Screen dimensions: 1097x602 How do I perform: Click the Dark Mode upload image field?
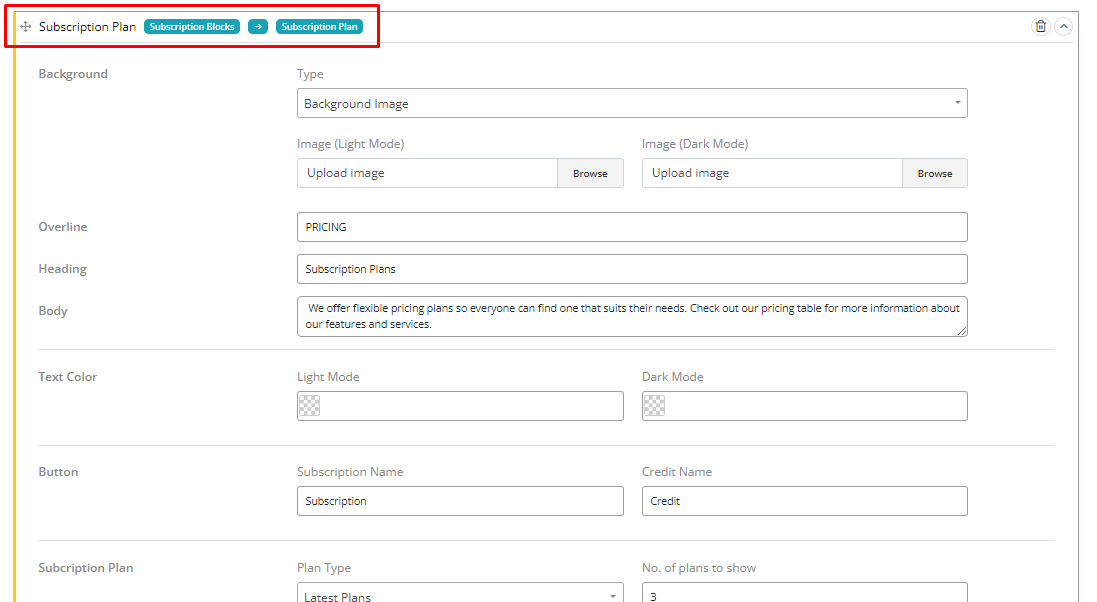[772, 173]
